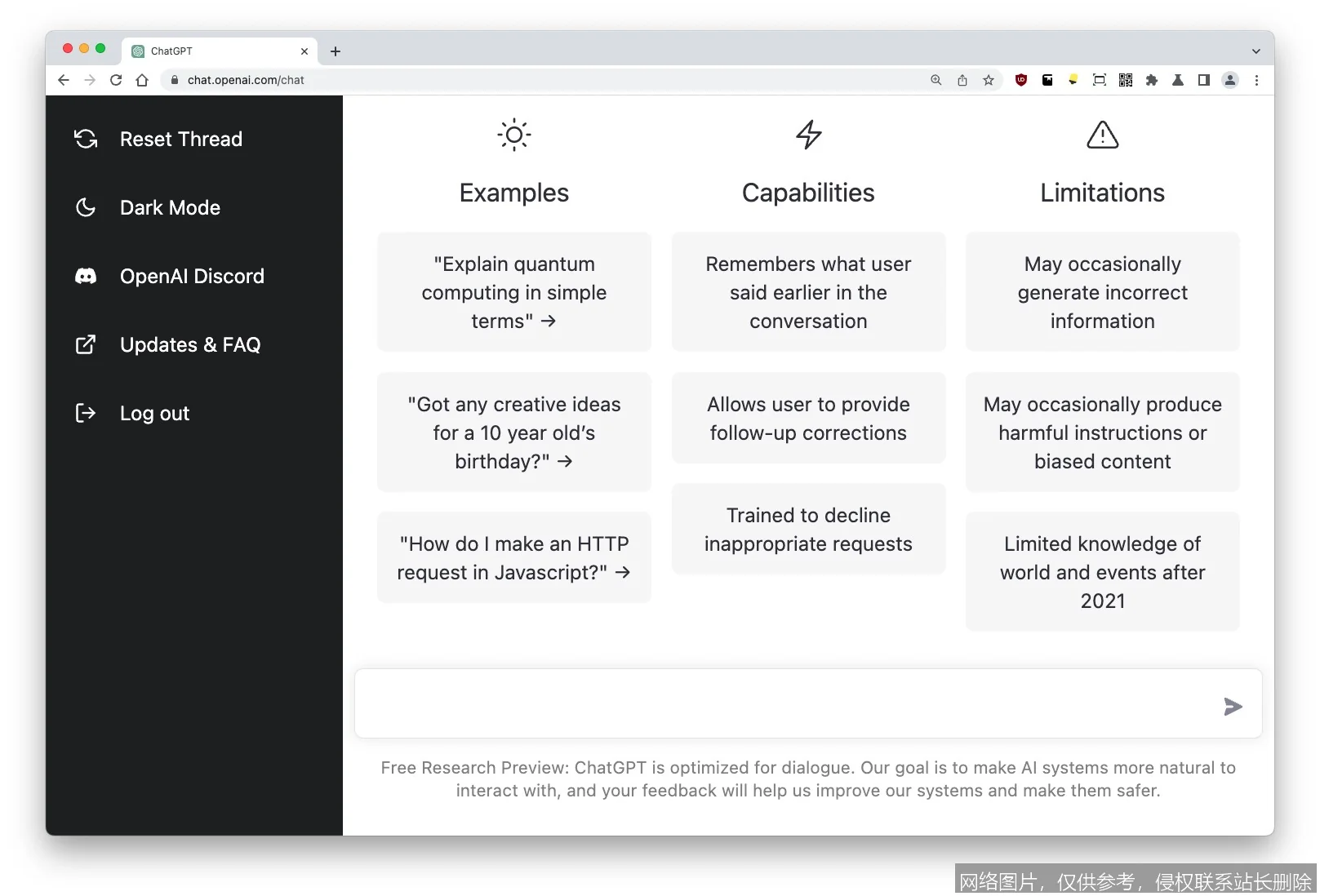Choose the "Explain quantum computing" example
The height and width of the screenshot is (896, 1320).
(513, 292)
